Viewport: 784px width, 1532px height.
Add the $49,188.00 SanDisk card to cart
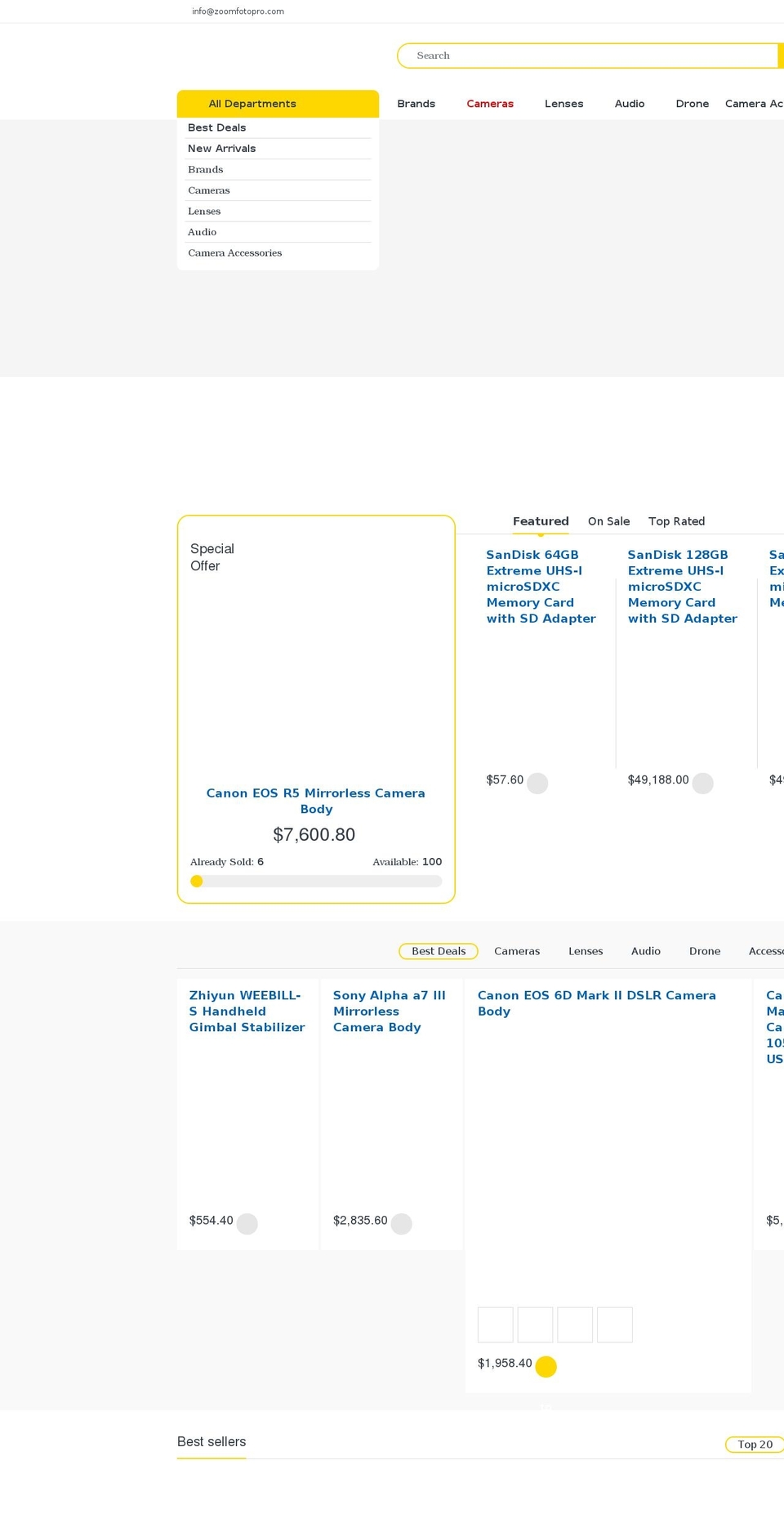pos(702,783)
